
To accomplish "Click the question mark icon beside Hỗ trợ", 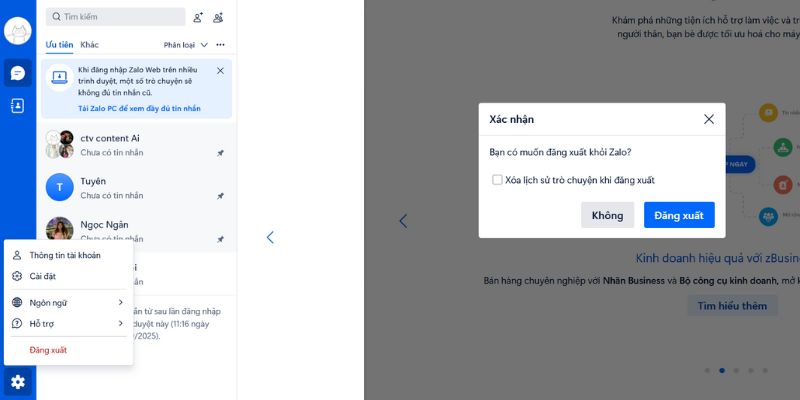I will (17, 323).
